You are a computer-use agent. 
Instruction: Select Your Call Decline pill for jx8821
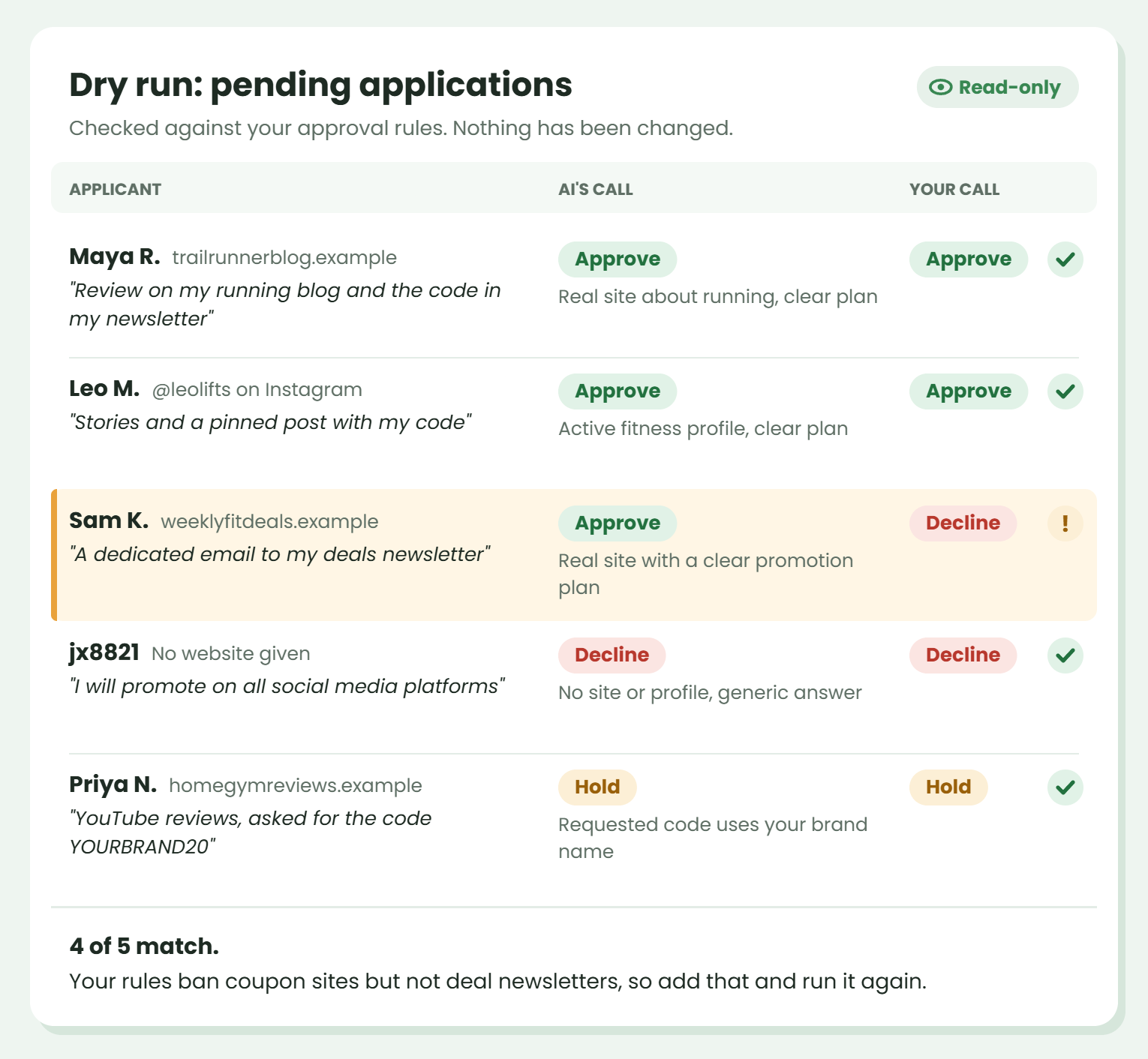[963, 655]
